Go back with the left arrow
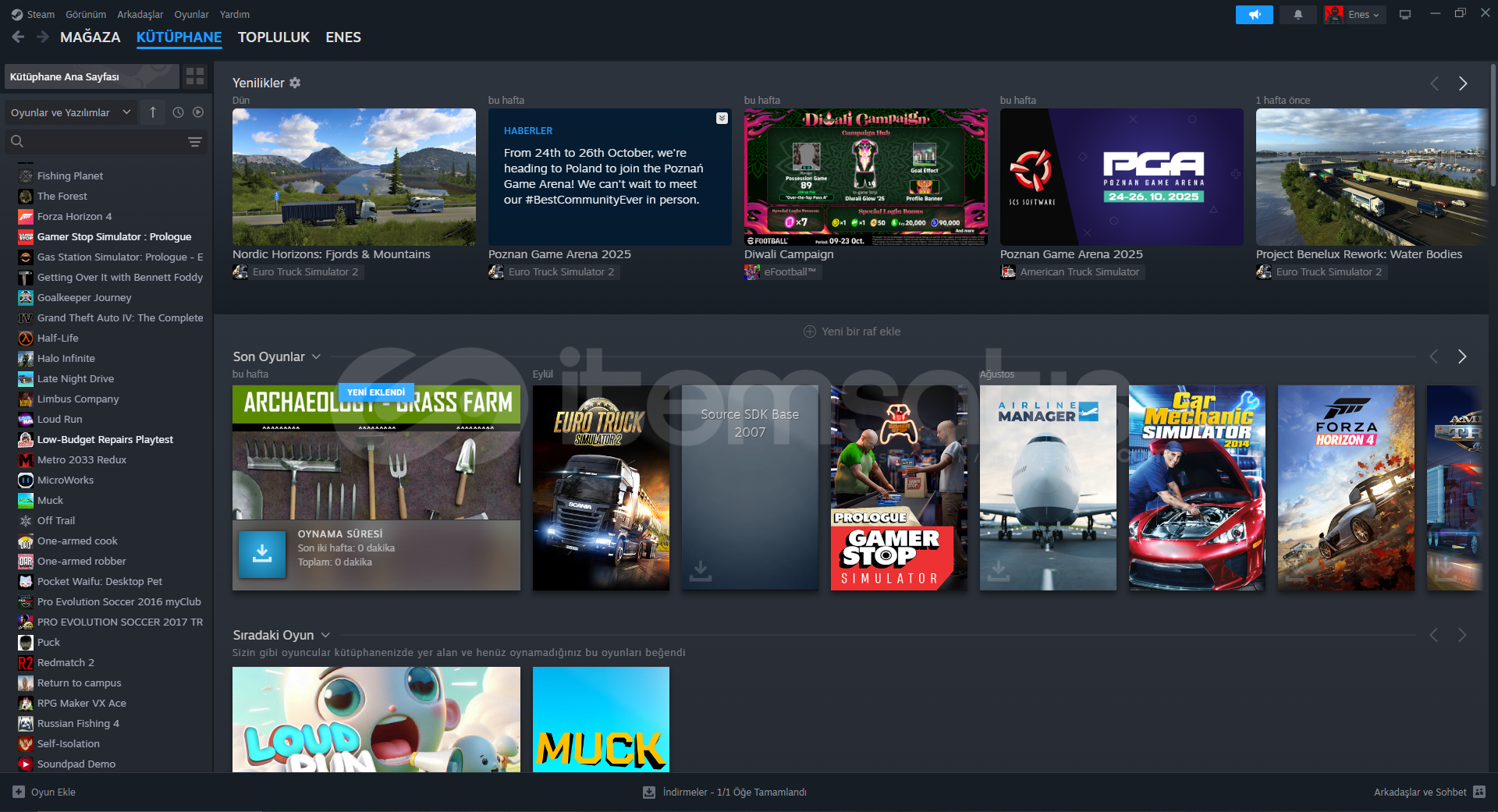The height and width of the screenshot is (812, 1498). (19, 37)
